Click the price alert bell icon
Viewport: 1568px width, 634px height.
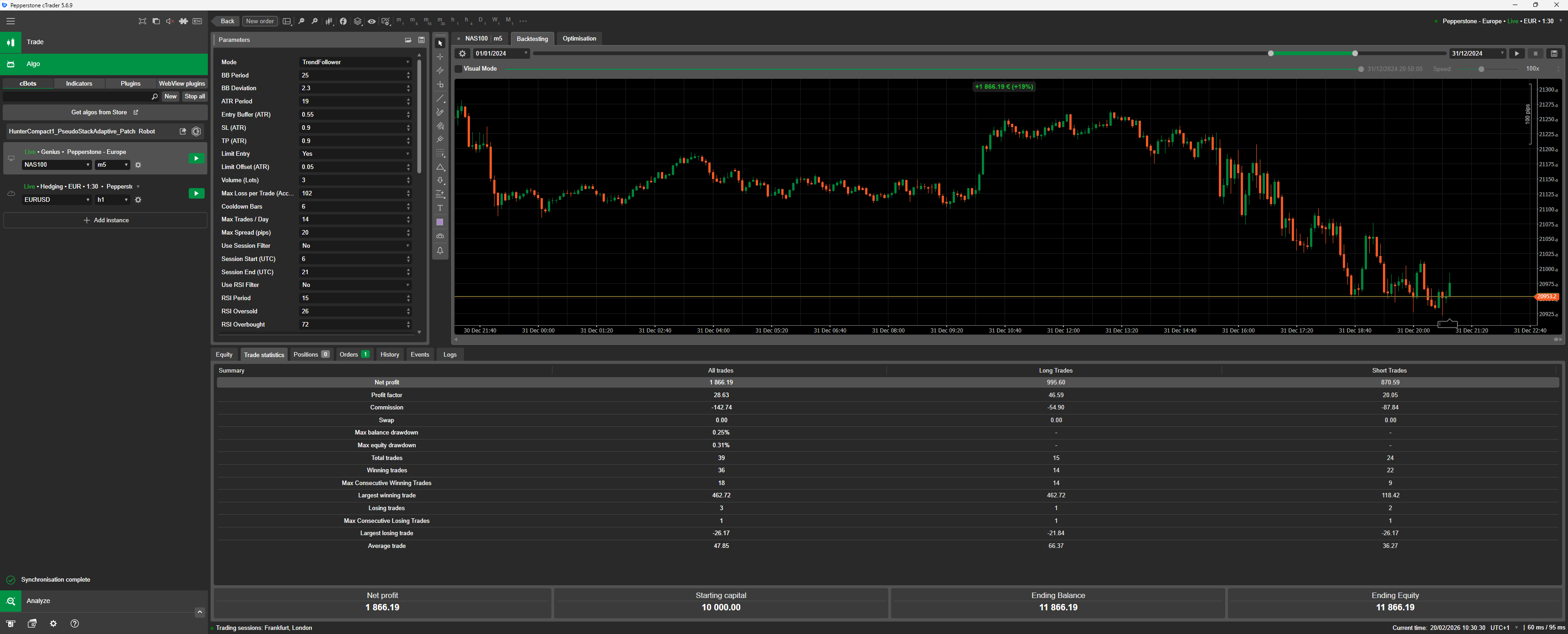tap(440, 250)
